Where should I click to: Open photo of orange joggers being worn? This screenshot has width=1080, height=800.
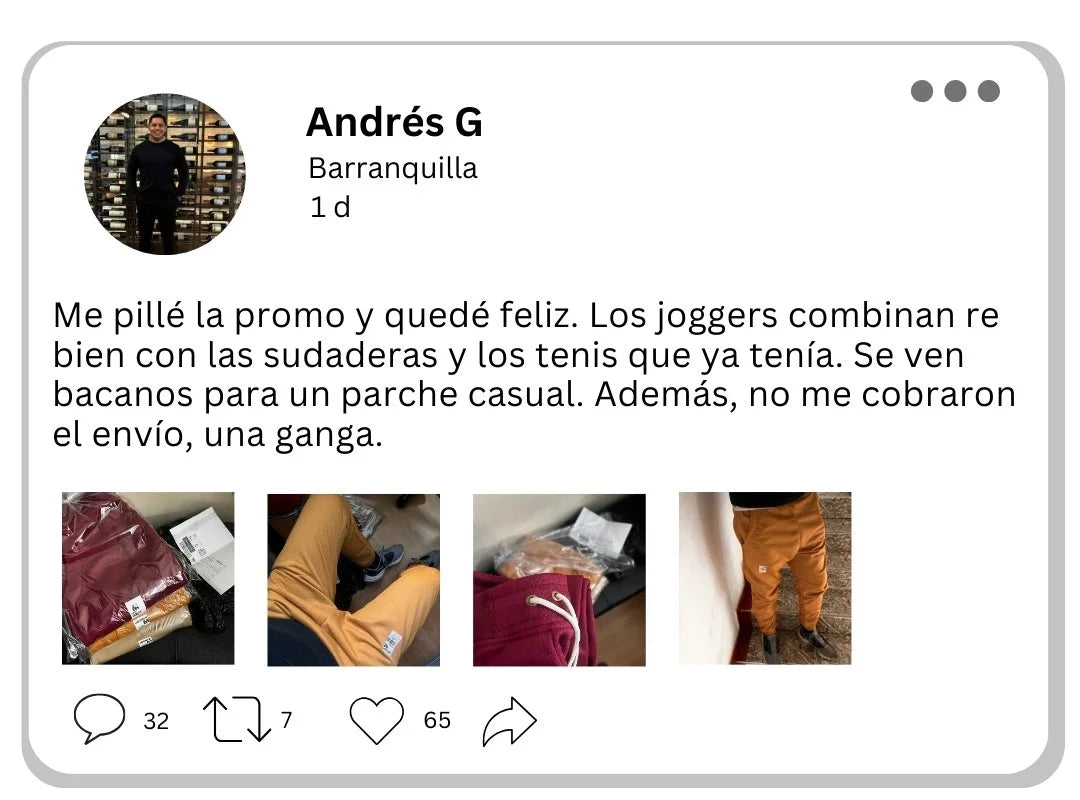[765, 578]
